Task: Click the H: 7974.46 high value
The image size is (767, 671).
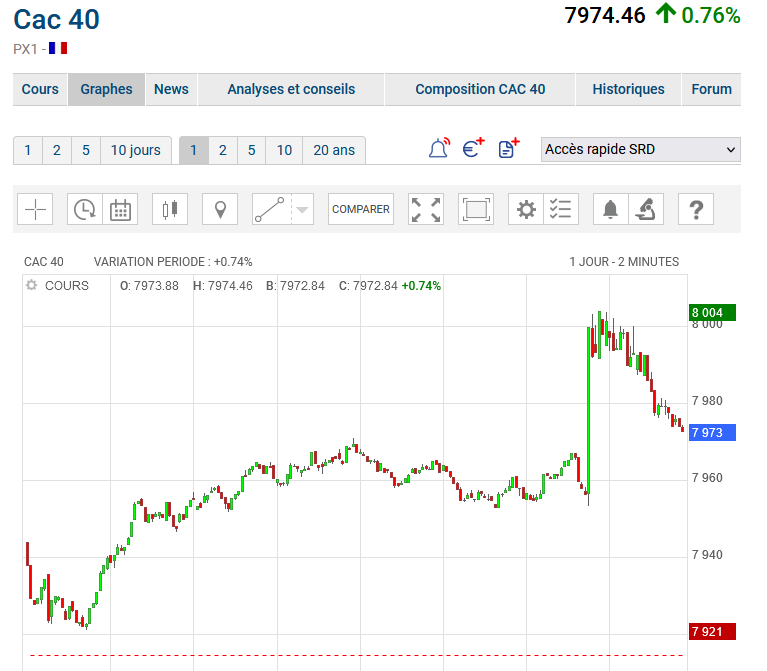Action: click(x=223, y=286)
